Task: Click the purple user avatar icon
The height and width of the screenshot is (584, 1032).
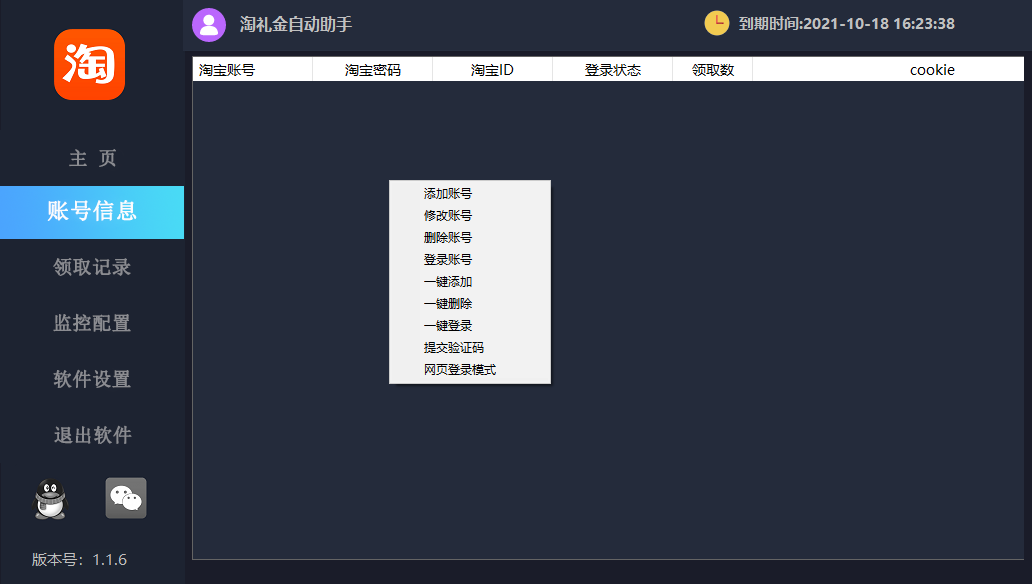Action: click(x=209, y=25)
